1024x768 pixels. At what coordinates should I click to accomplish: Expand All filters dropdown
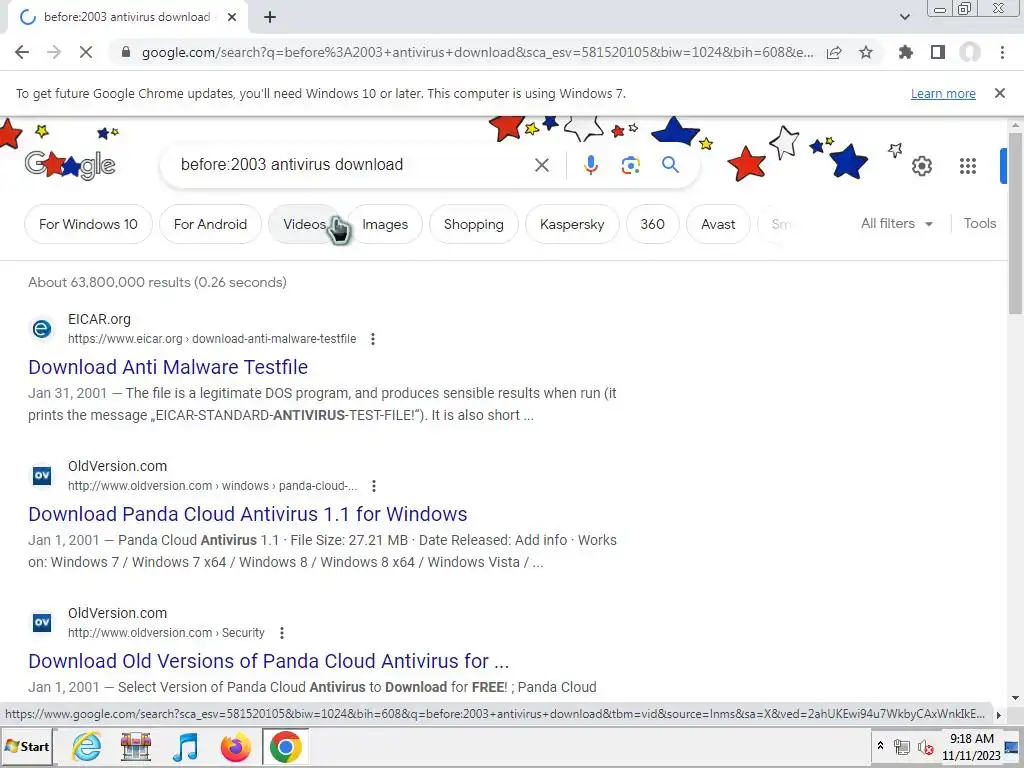(x=897, y=223)
